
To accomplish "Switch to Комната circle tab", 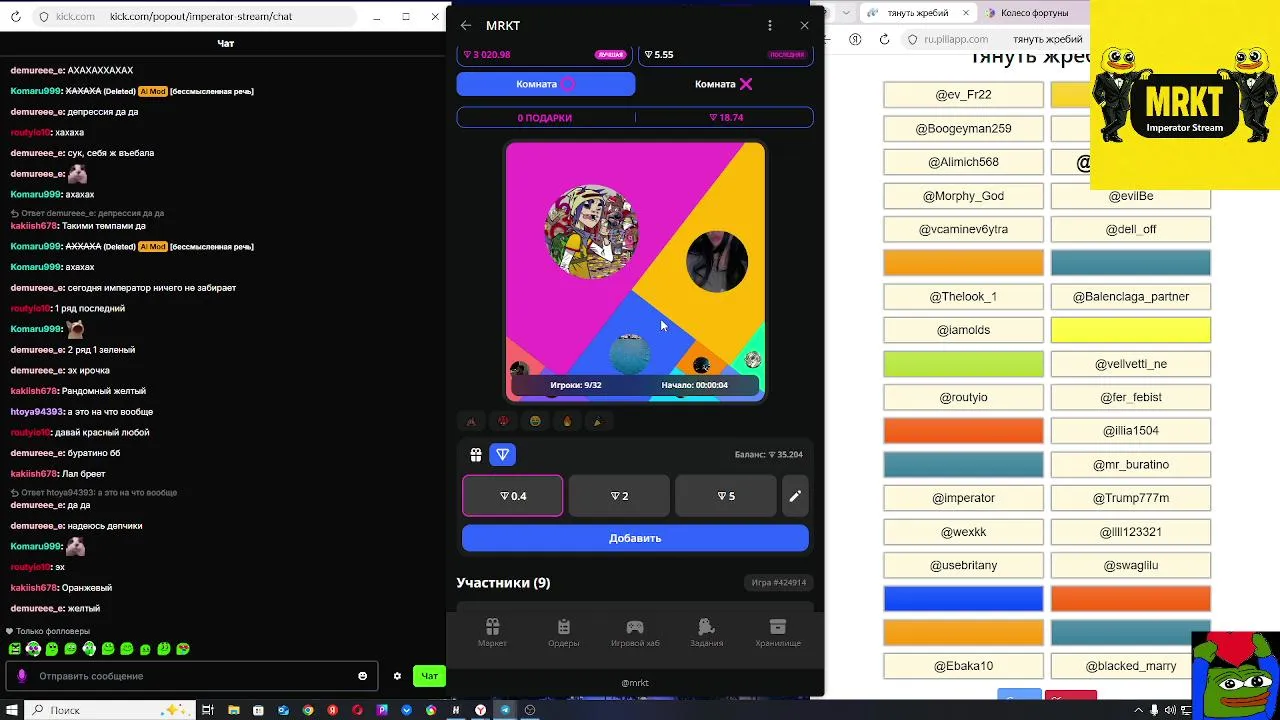I will [546, 84].
